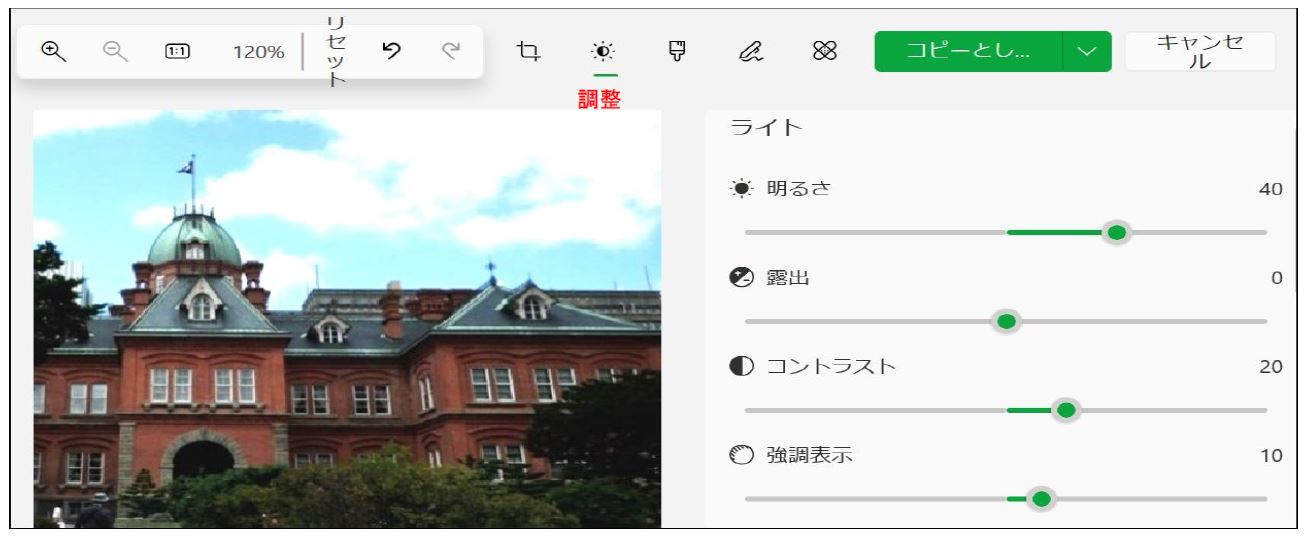Click the 露出 exposure slider handle
The width and height of the screenshot is (1309, 540).
coord(1007,322)
